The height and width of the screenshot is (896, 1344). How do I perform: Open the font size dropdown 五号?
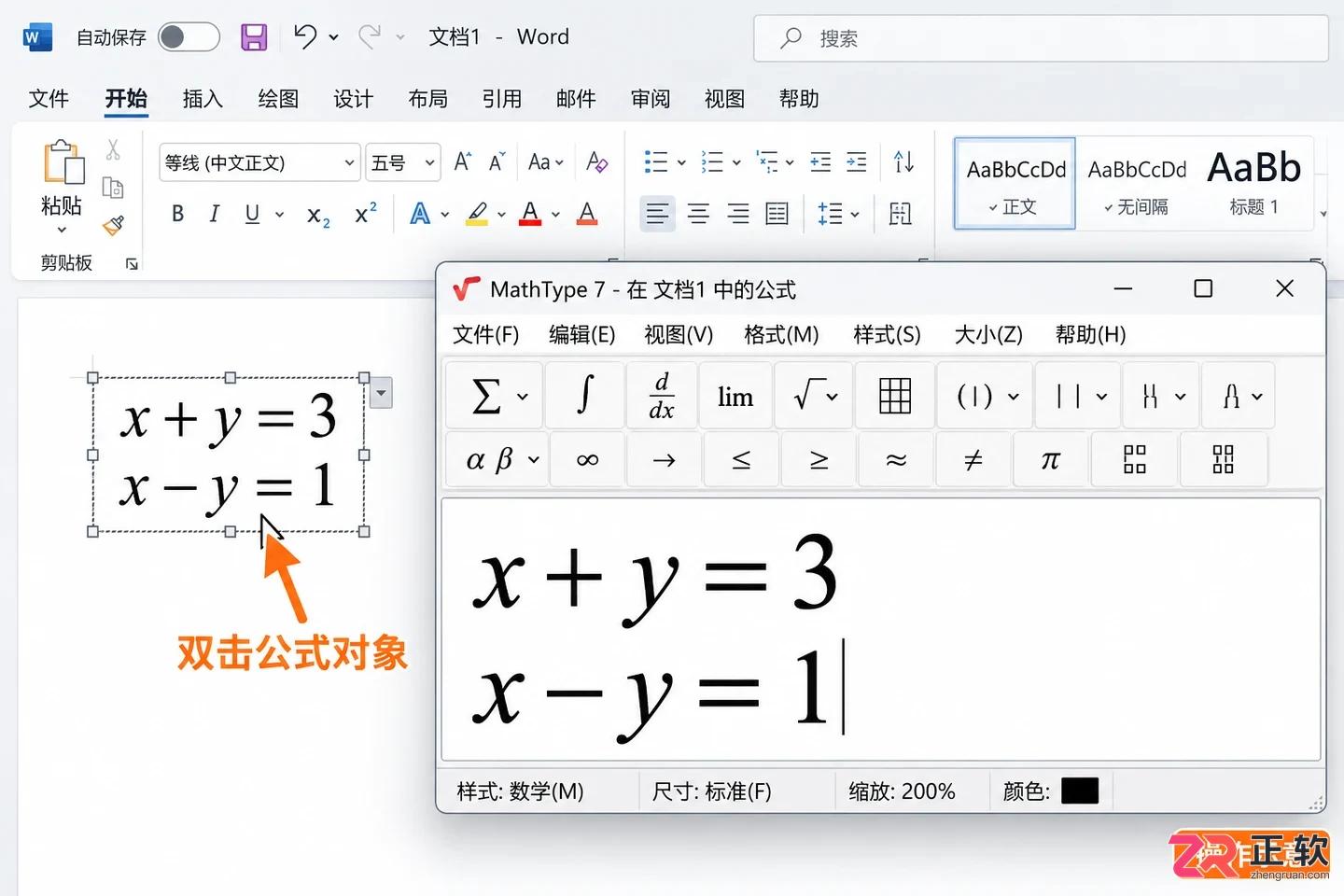point(402,162)
